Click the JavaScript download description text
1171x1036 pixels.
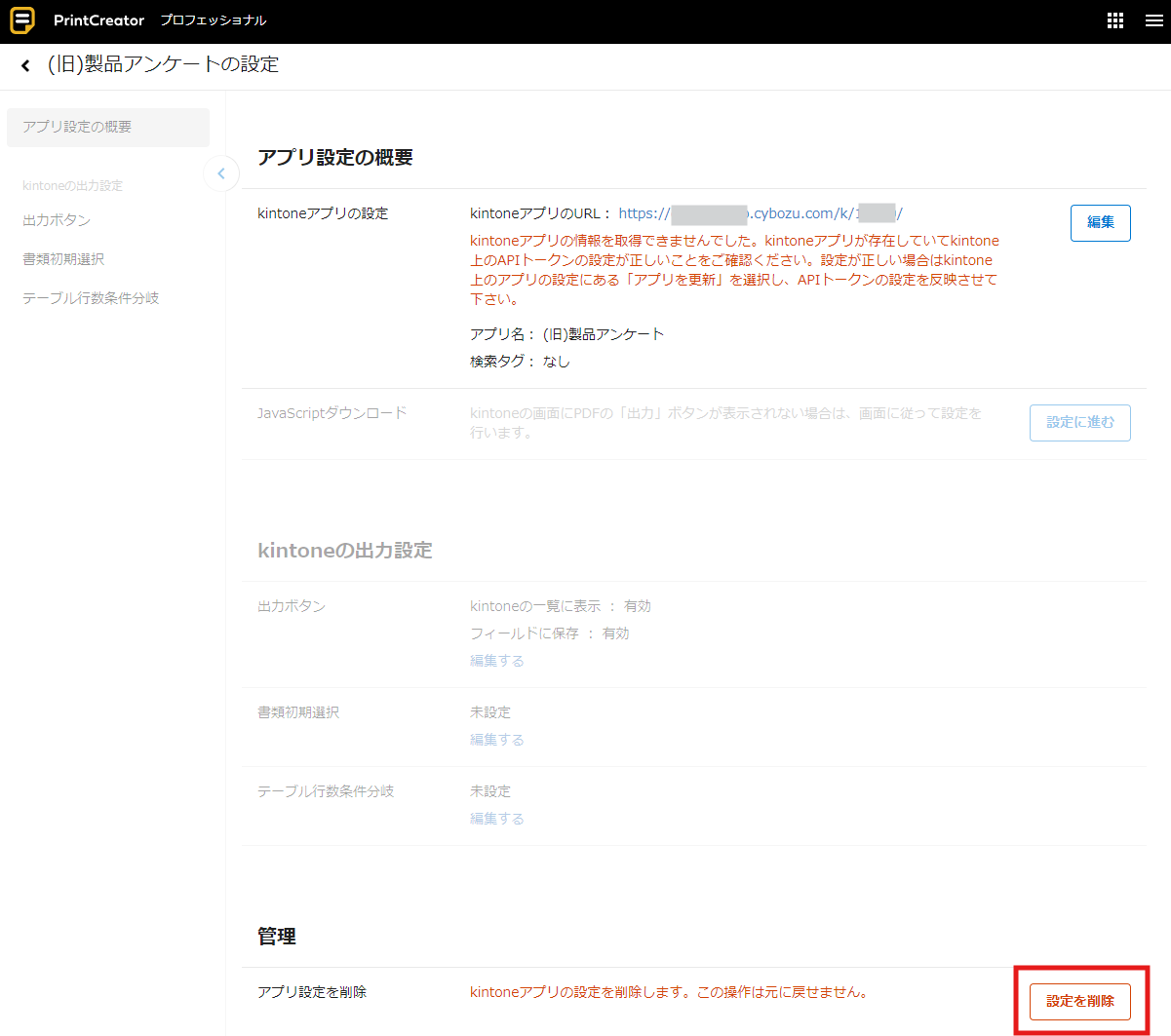point(726,423)
